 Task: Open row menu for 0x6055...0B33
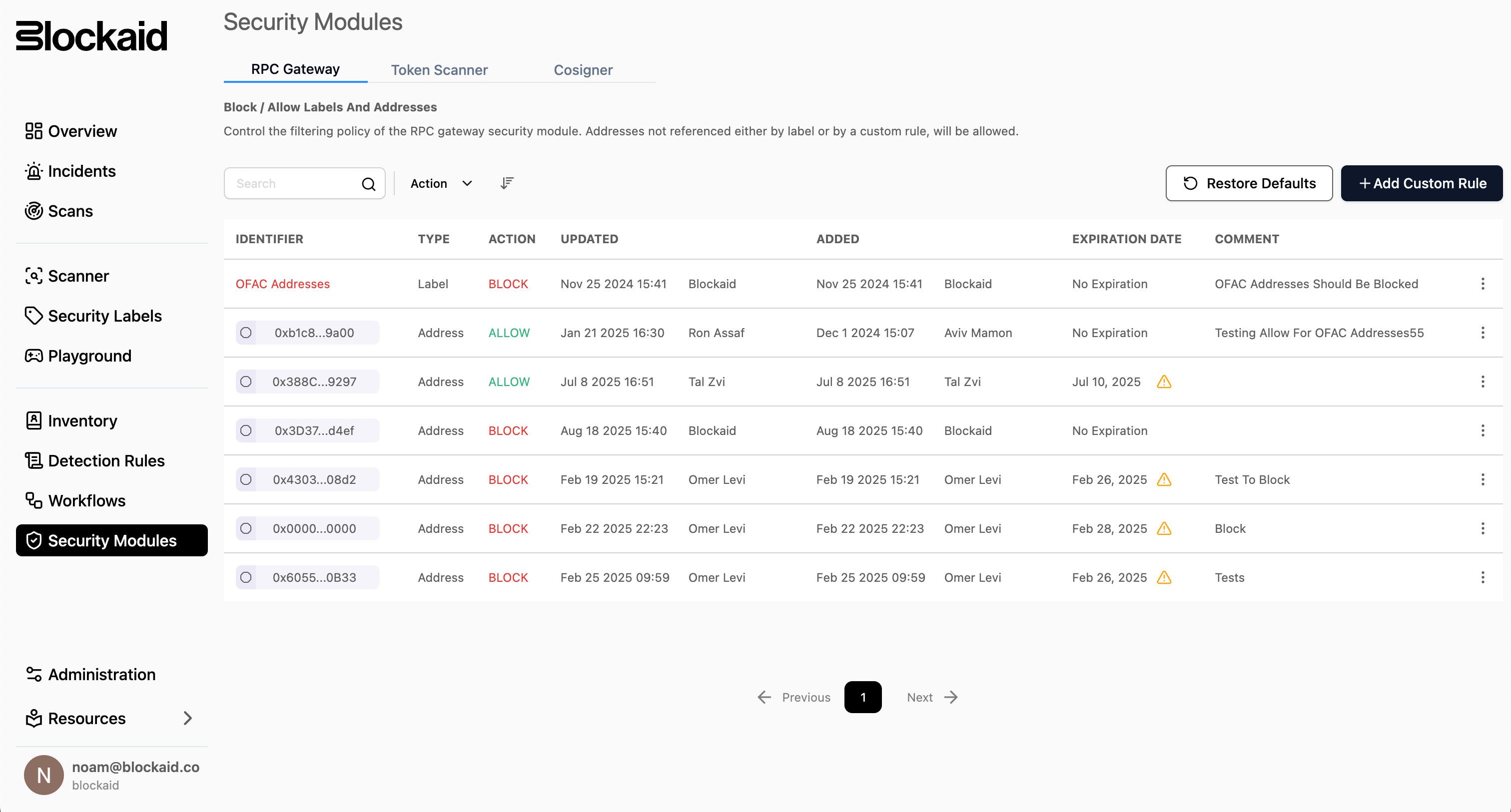point(1482,577)
